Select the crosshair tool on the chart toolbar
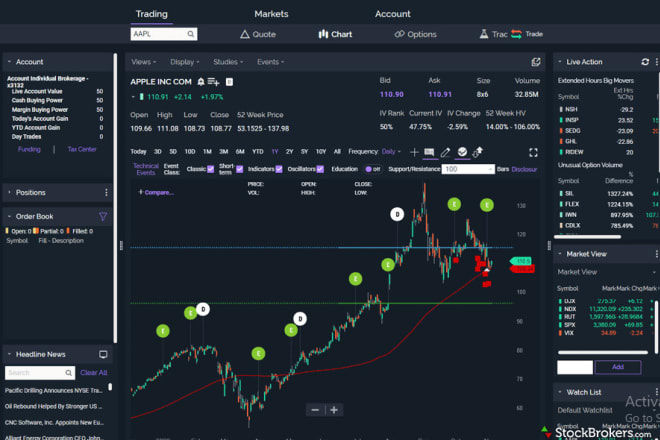This screenshot has width=660, height=440. [x=414, y=152]
